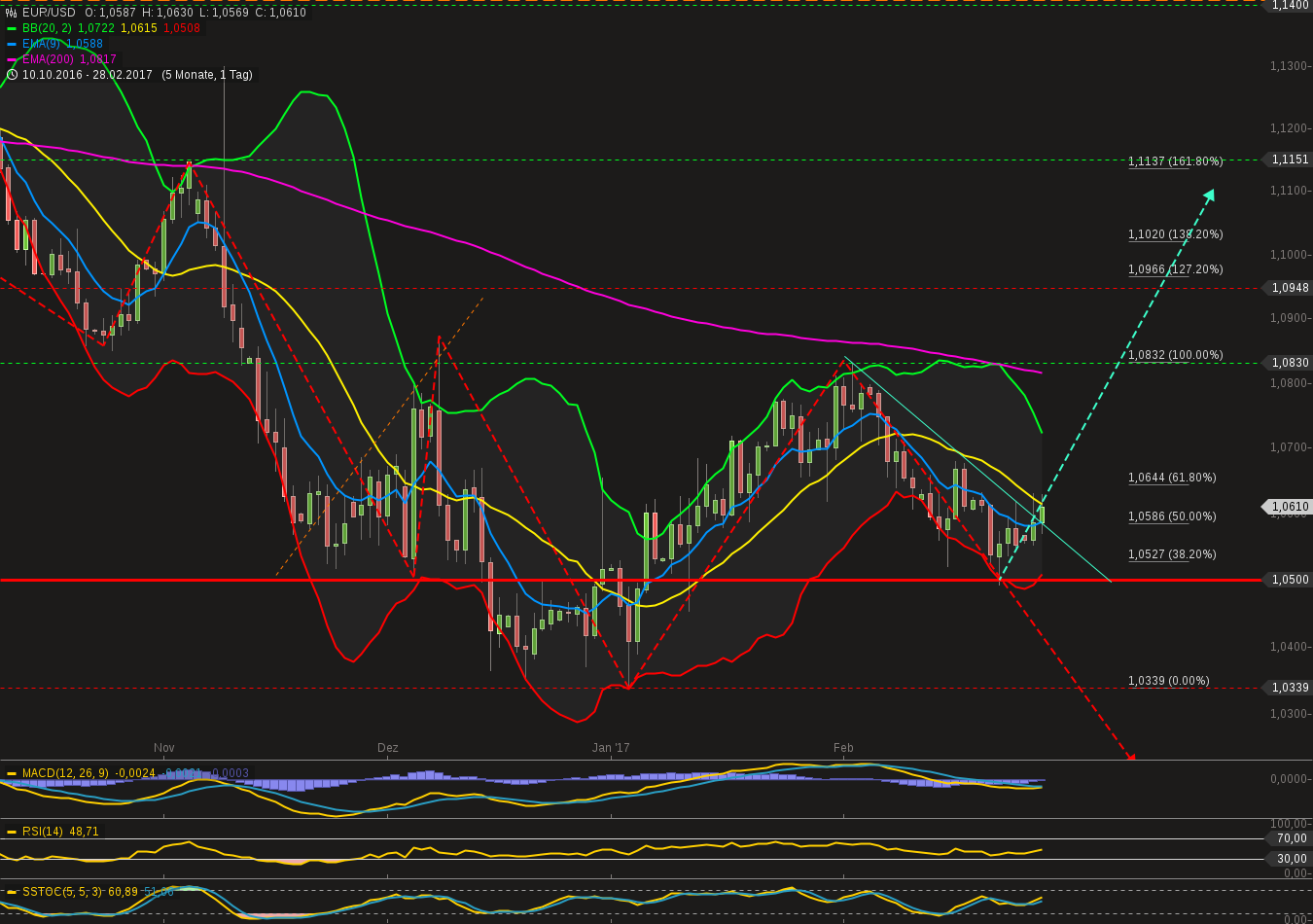The height and width of the screenshot is (924, 1313).
Task: Click the 1,1300 price axis label
Action: coord(1289,66)
